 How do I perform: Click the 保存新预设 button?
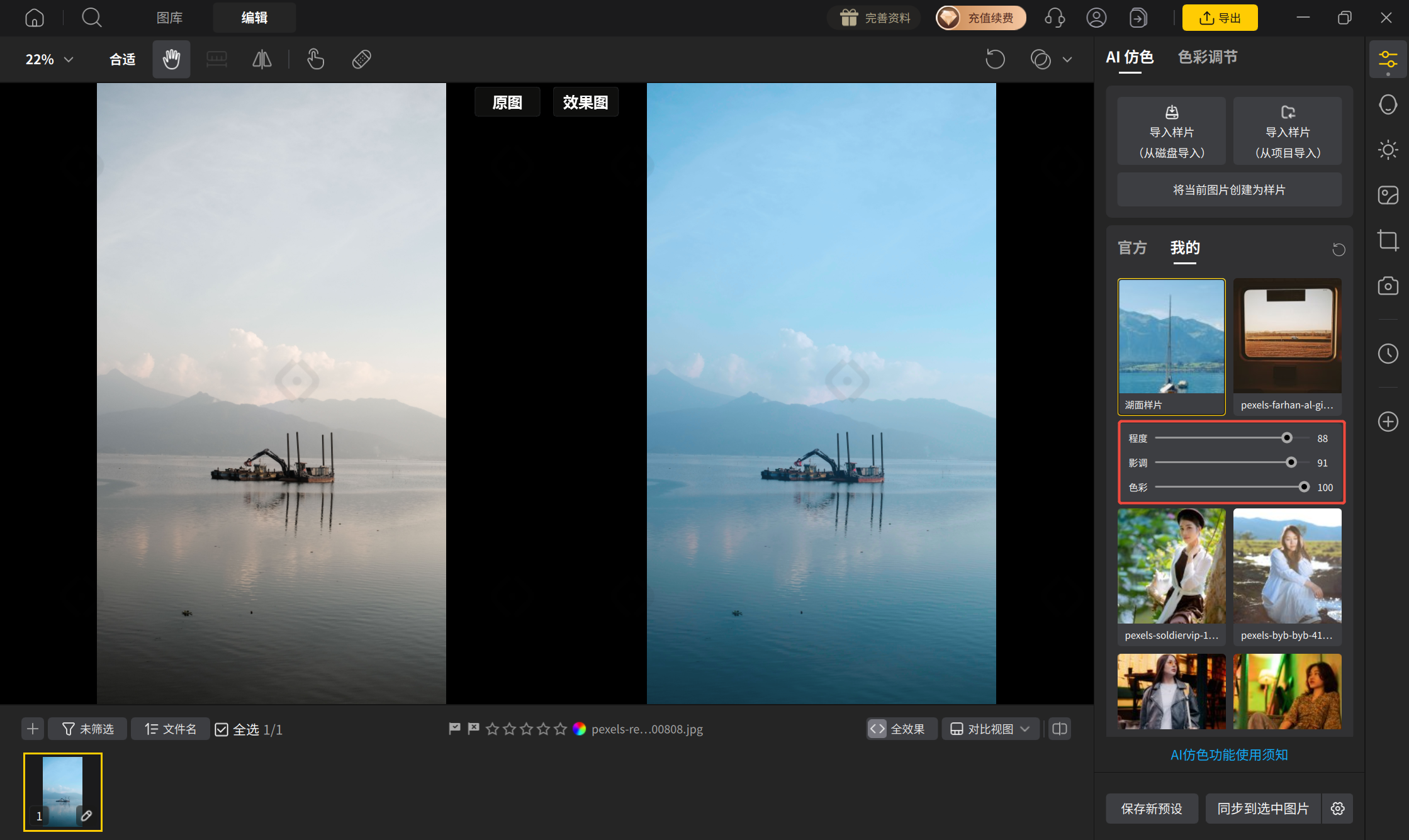pyautogui.click(x=1152, y=809)
